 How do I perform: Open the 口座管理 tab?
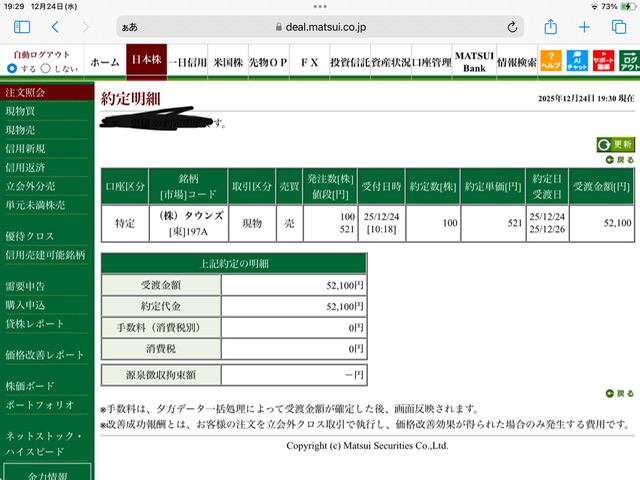(432, 62)
